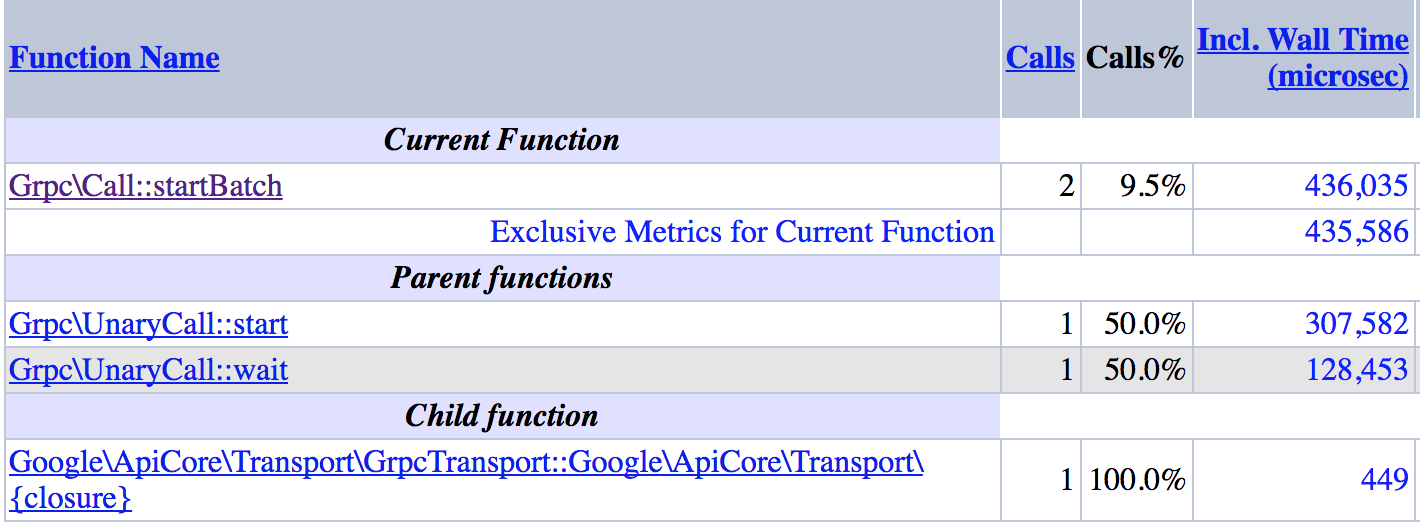The height and width of the screenshot is (528, 1420).
Task: Click the 449 wall time of closure row
Action: [1384, 480]
